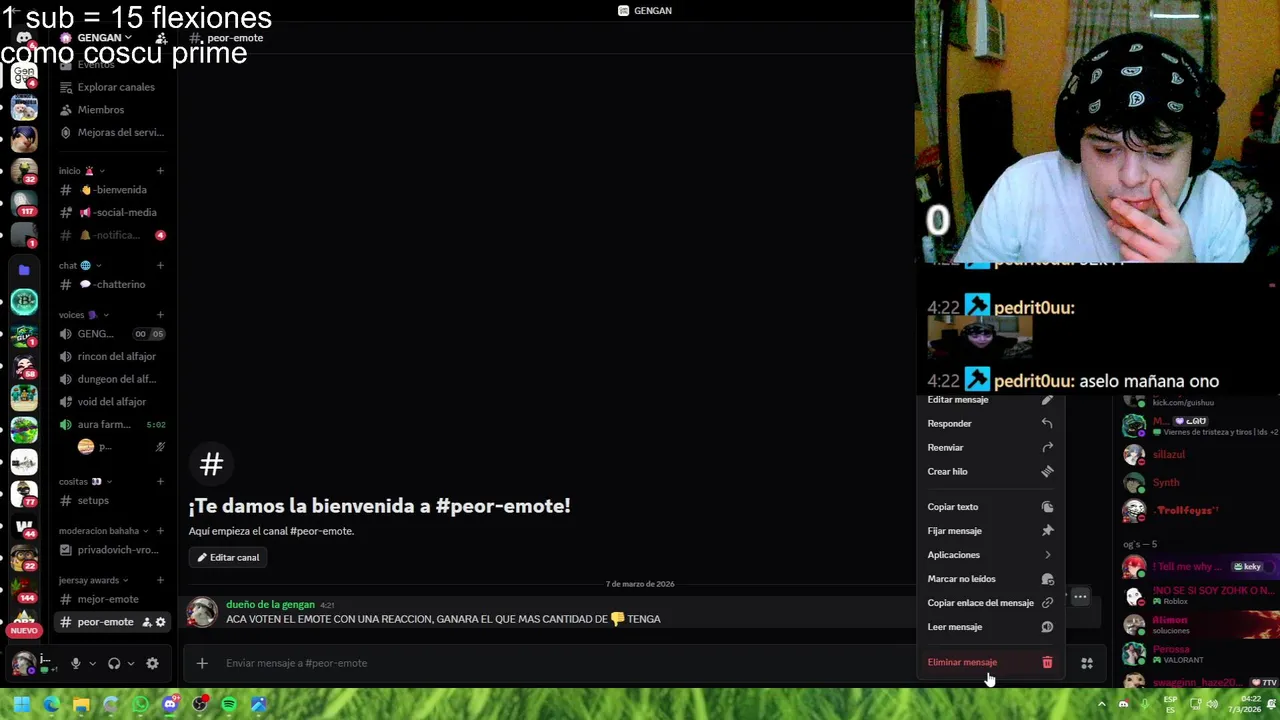
Task: Join the aura farm... voice channel
Action: click(x=112, y=424)
